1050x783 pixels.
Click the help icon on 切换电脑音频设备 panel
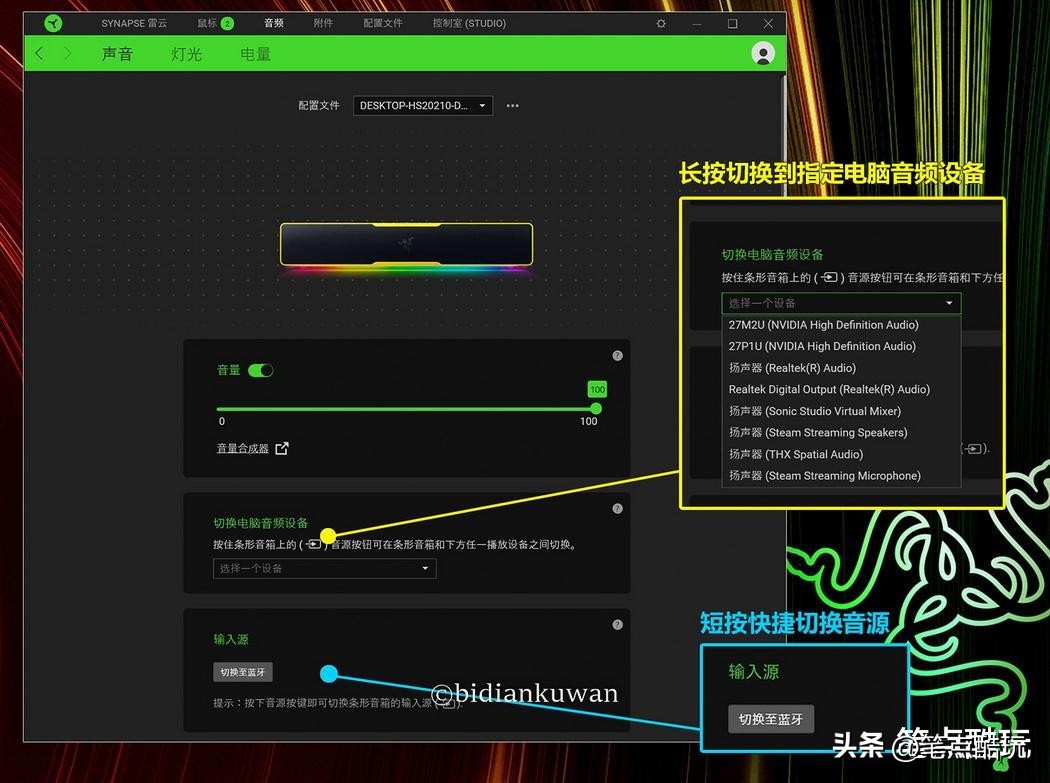pyautogui.click(x=617, y=508)
